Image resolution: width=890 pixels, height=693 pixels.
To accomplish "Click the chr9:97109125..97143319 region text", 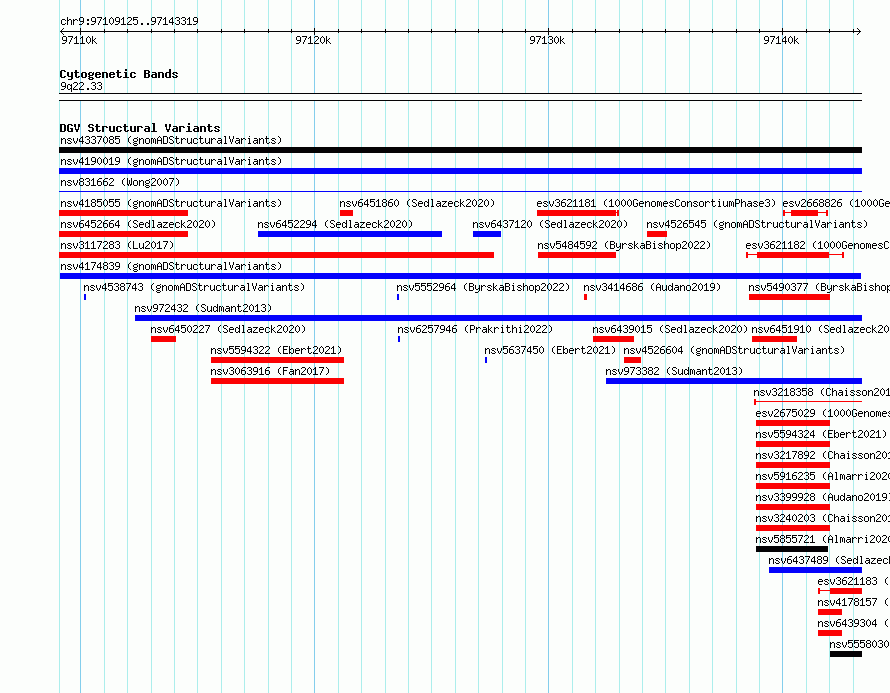I will coord(129,22).
